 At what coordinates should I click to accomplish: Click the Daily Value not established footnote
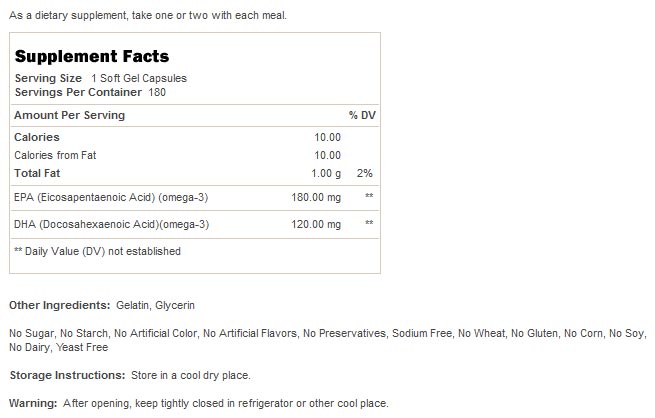tap(97, 251)
